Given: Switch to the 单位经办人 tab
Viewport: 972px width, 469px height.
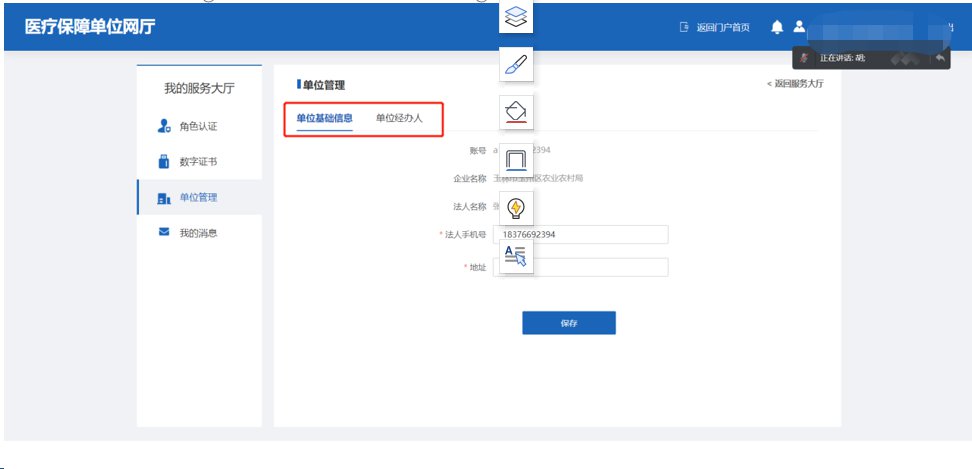Looking at the screenshot, I should pyautogui.click(x=399, y=118).
